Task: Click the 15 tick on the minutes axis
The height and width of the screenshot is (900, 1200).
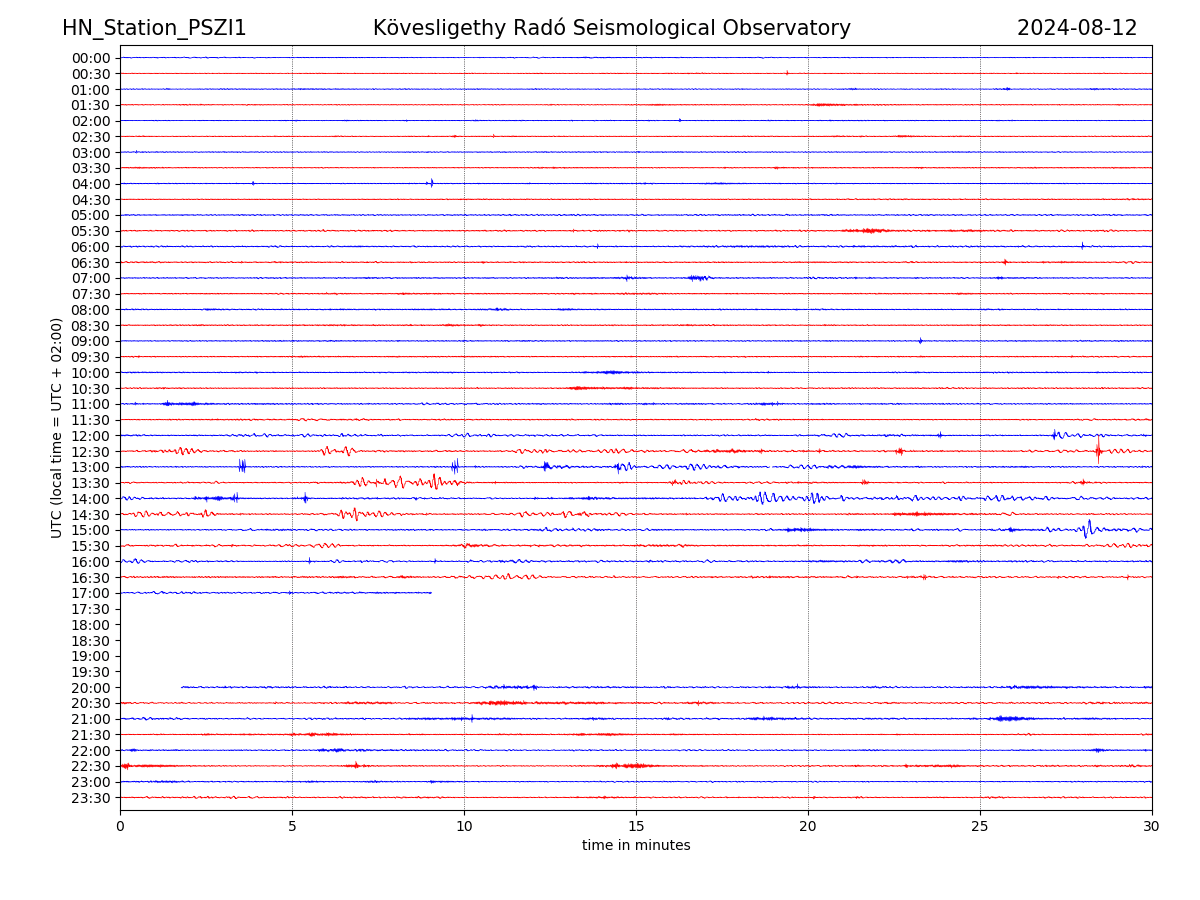Action: click(x=636, y=827)
